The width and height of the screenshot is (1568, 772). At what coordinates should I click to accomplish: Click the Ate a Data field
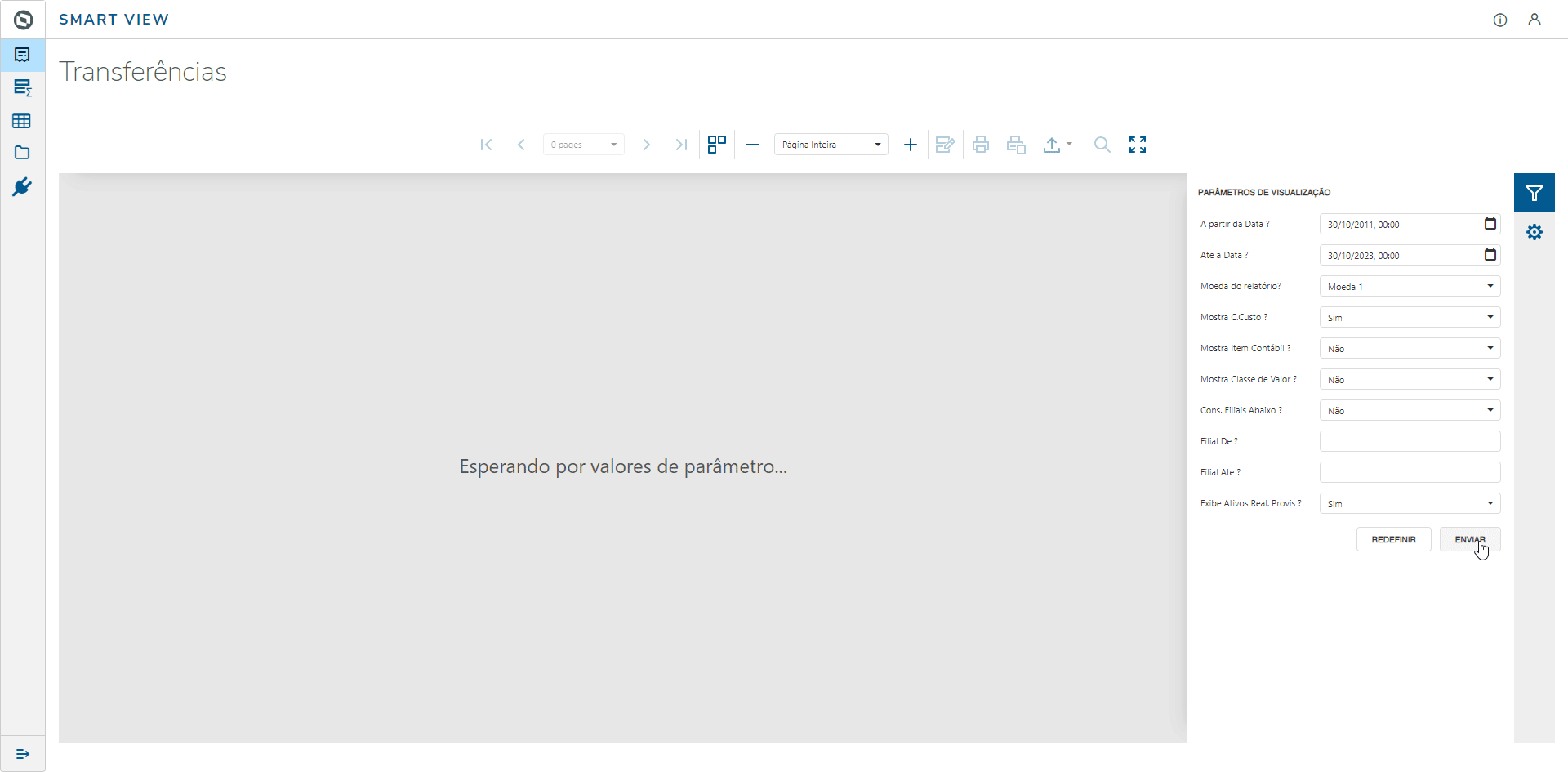[1410, 255]
